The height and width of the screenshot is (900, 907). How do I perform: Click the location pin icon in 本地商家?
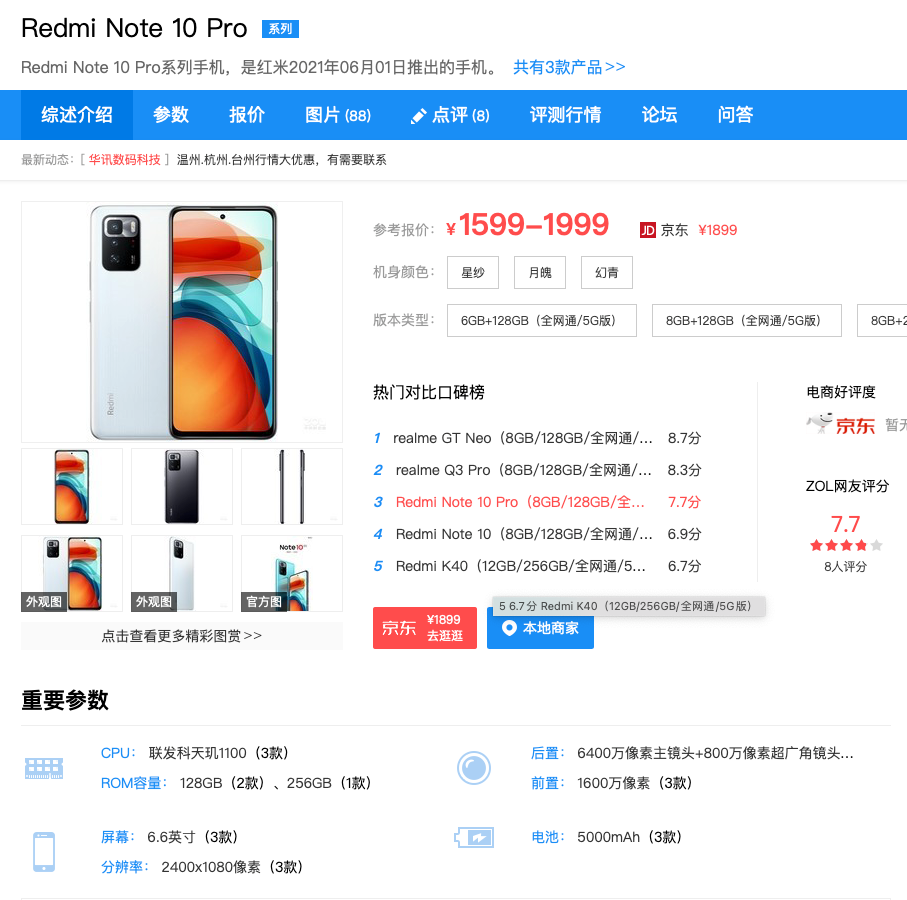click(509, 628)
